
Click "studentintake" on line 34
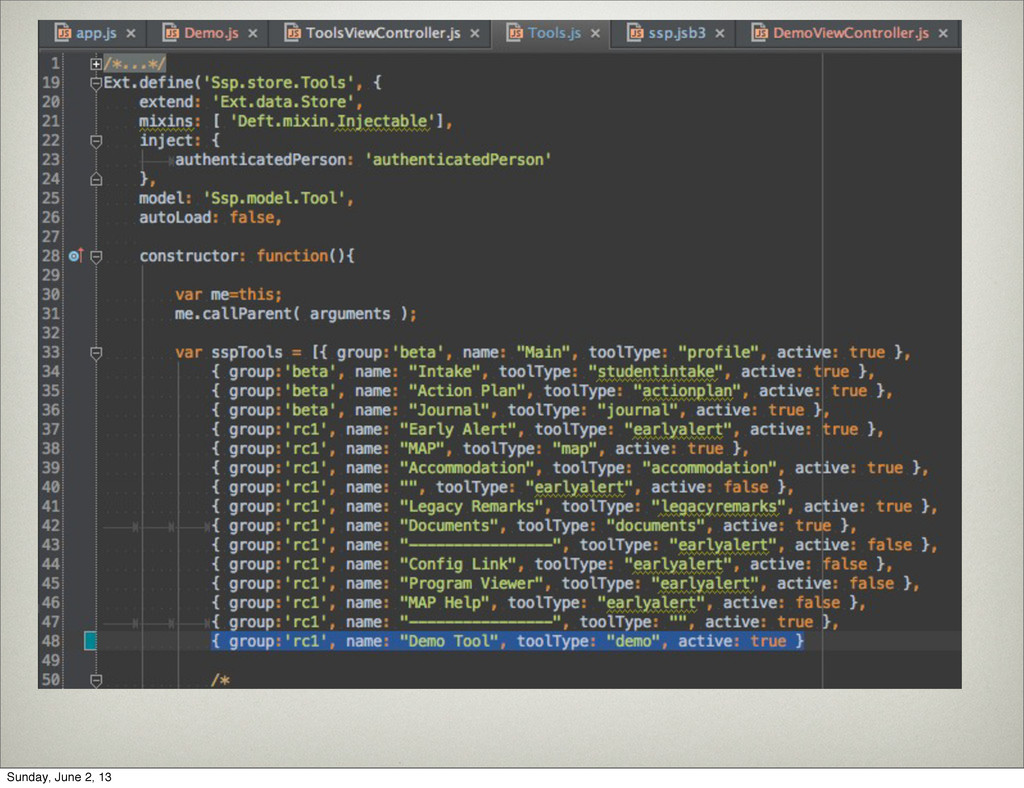(656, 371)
